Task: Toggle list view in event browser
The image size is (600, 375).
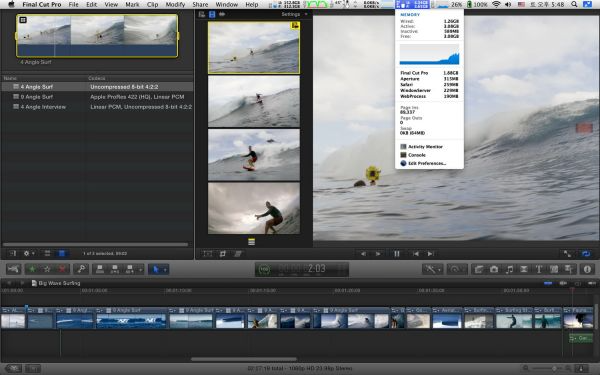Action: pyautogui.click(x=61, y=253)
